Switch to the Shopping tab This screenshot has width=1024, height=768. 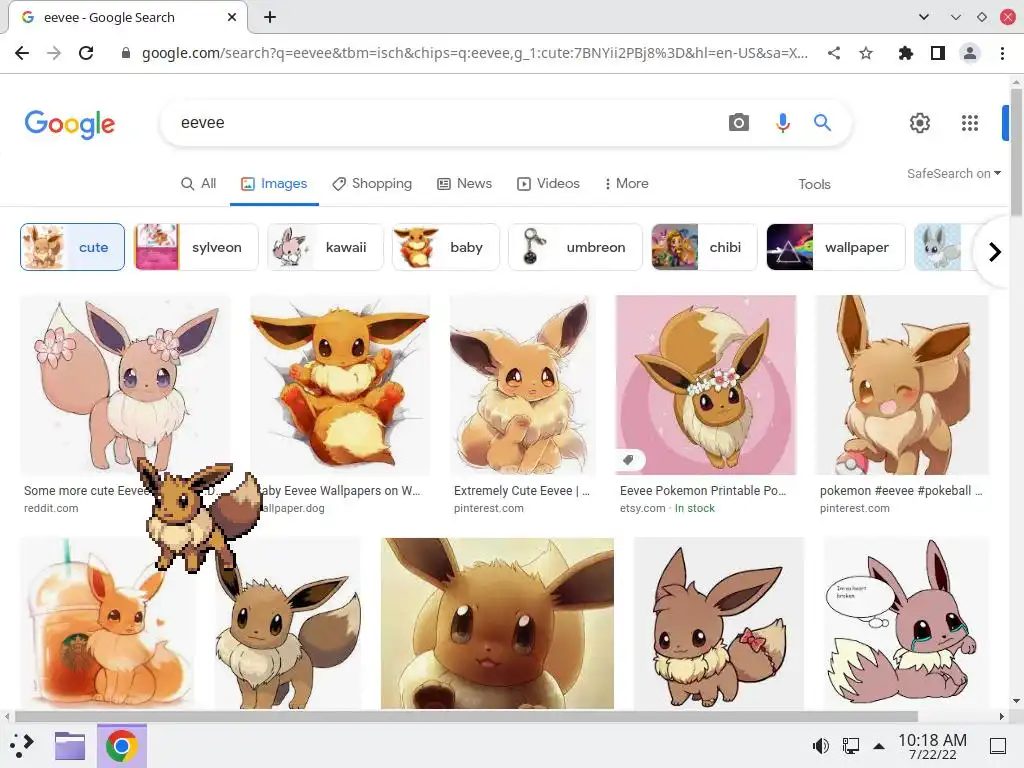point(372,184)
